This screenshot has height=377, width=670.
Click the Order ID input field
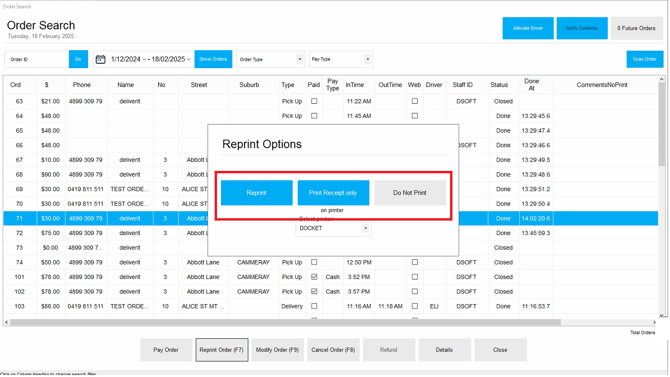[37, 59]
